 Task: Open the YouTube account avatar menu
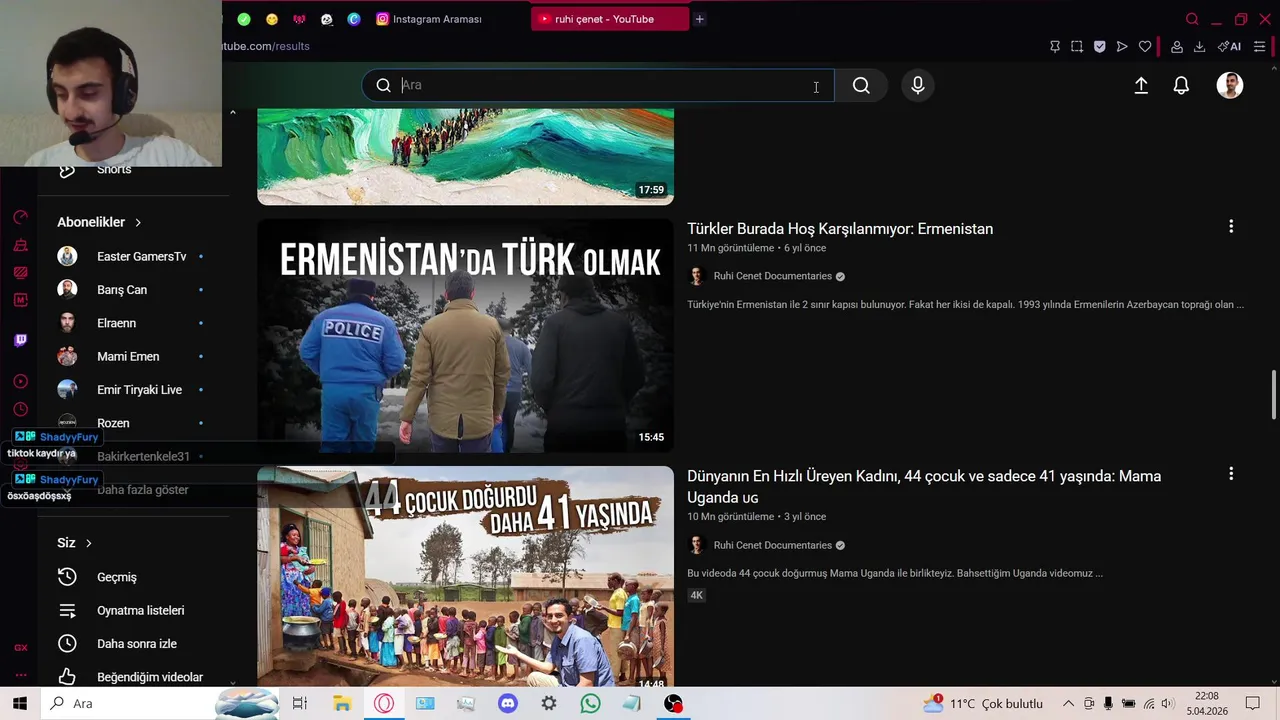(x=1230, y=85)
